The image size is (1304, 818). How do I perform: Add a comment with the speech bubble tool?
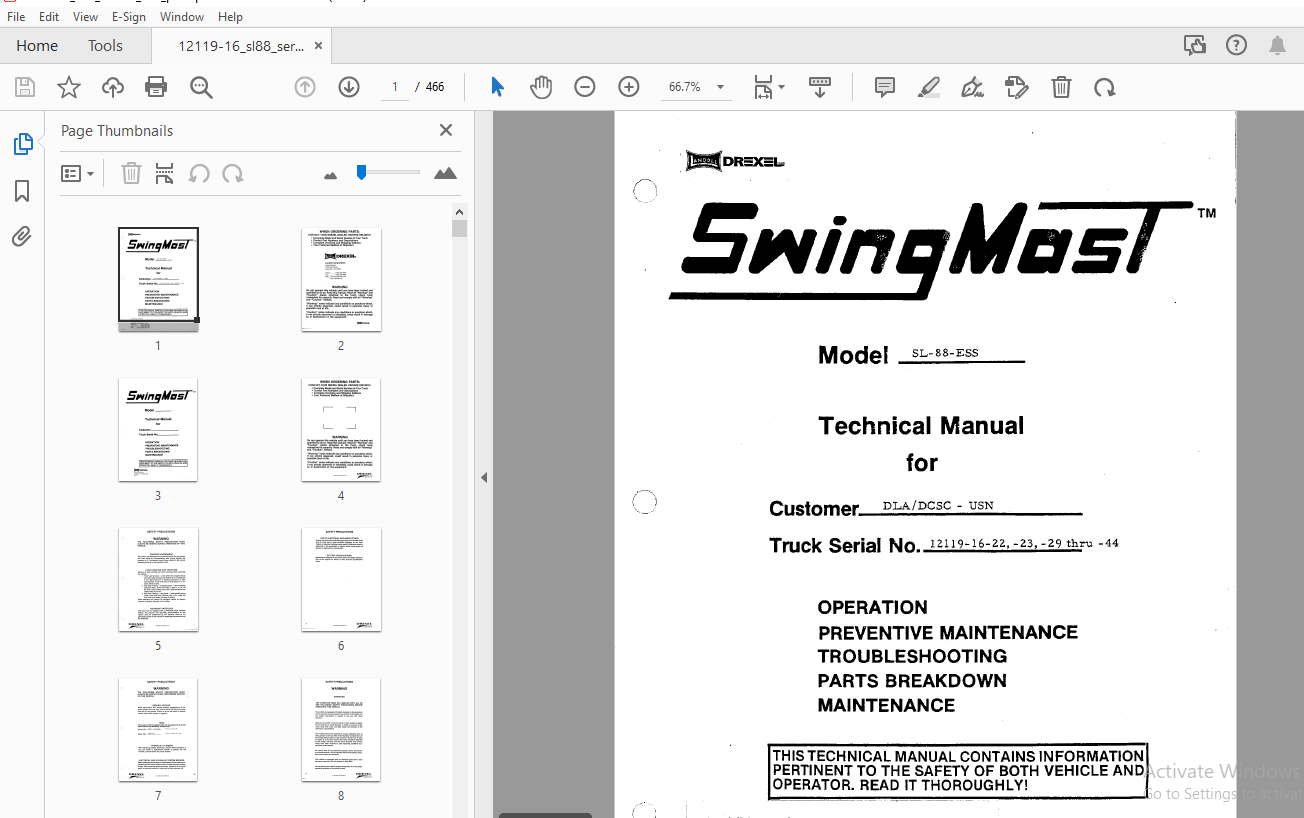(885, 87)
